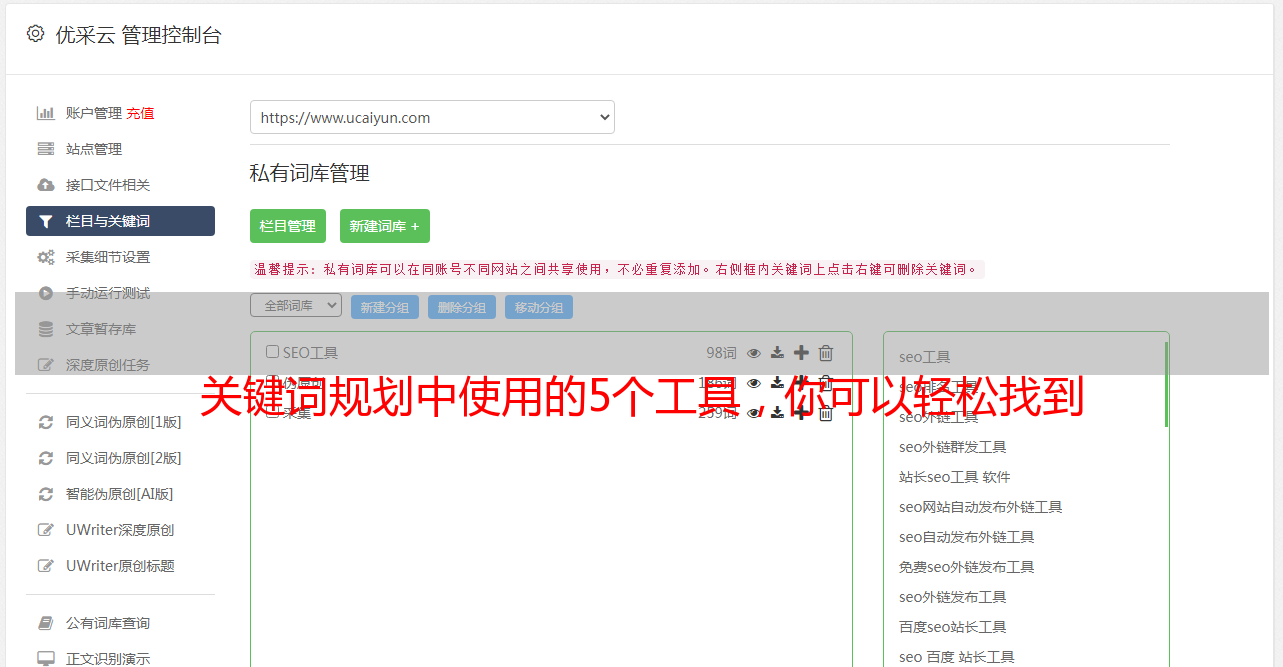
Task: Click the keyword list green scrollbar
Action: 1166,384
